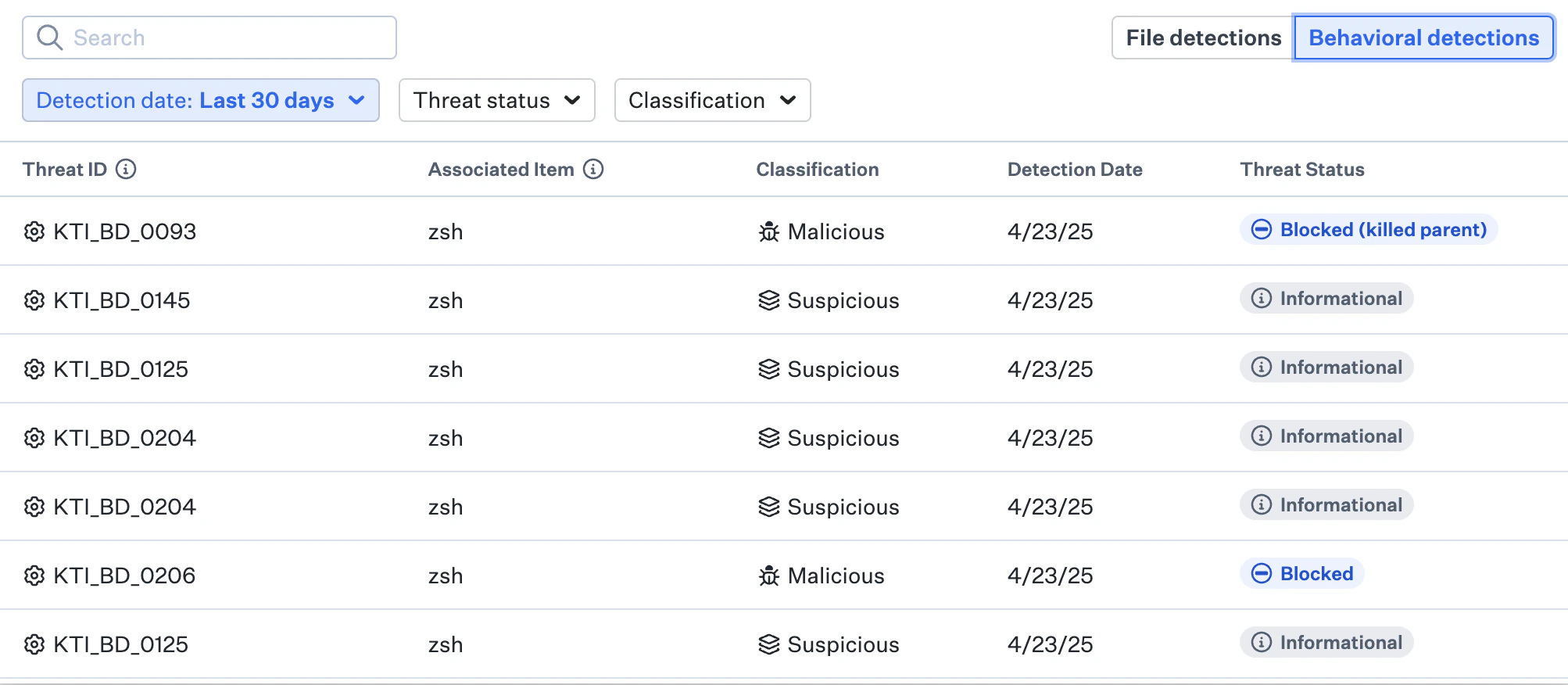
Task: Click the Threat ID column header text
Action: click(65, 170)
